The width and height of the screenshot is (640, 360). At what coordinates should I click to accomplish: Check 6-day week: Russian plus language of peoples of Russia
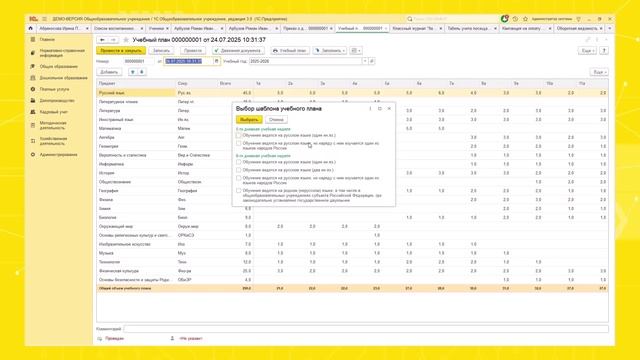[x=239, y=178]
